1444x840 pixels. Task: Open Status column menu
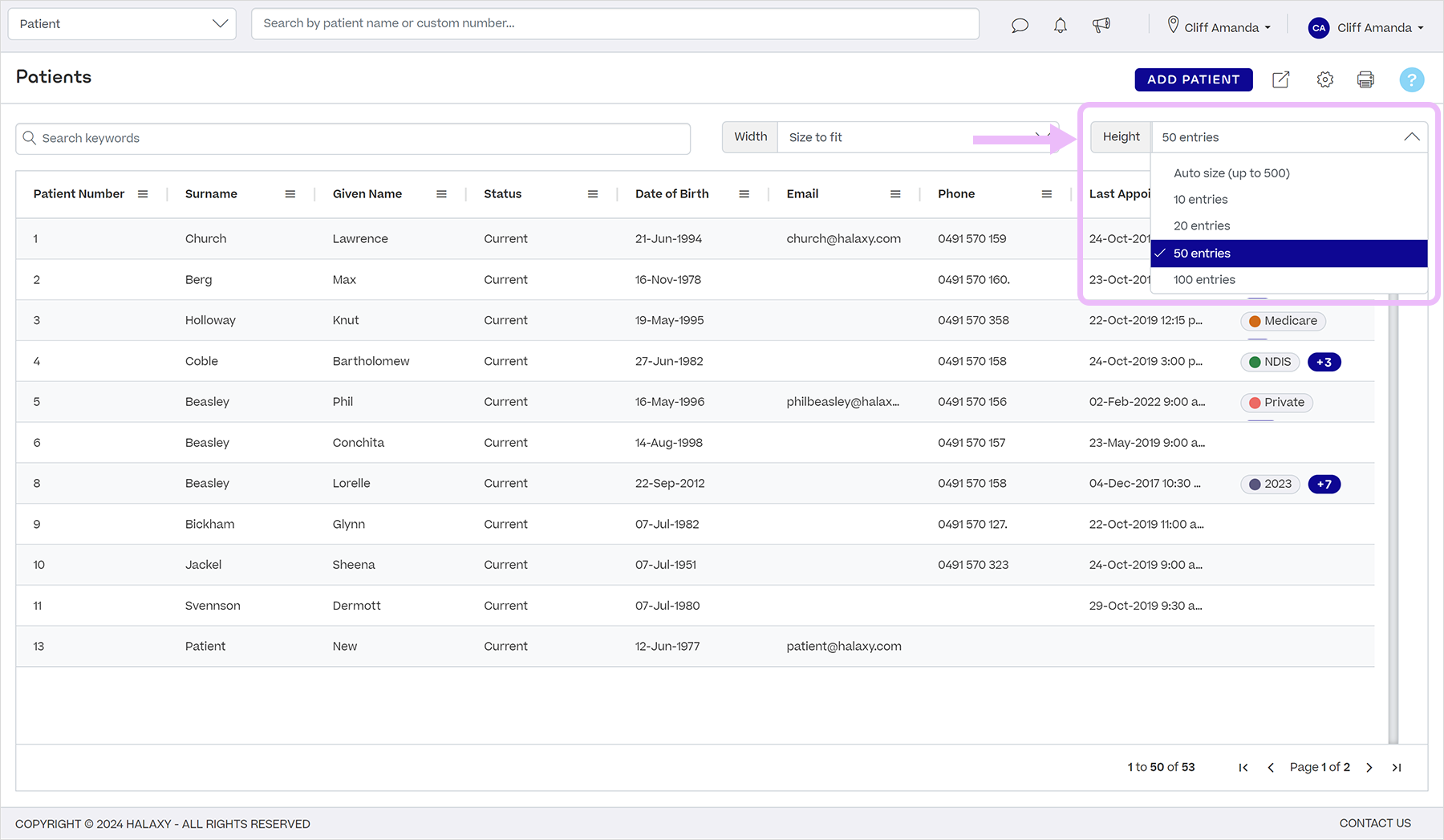(x=593, y=194)
